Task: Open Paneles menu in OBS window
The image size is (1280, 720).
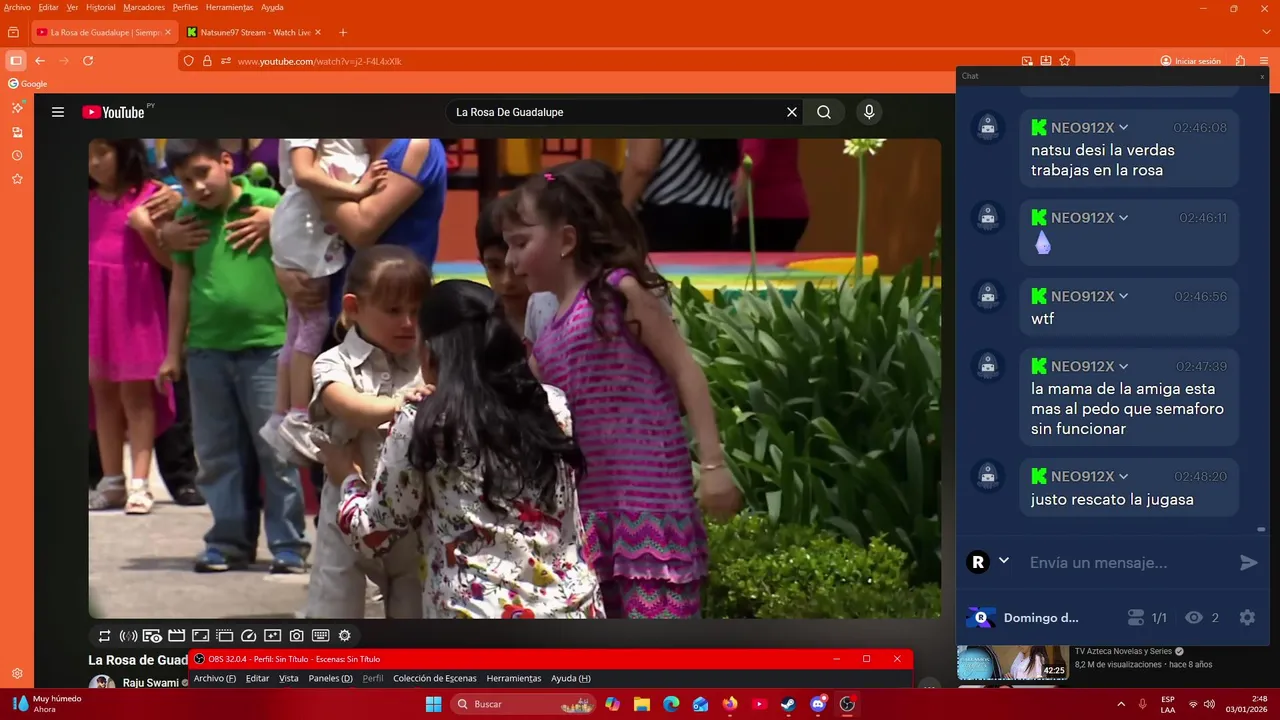Action: (330, 678)
